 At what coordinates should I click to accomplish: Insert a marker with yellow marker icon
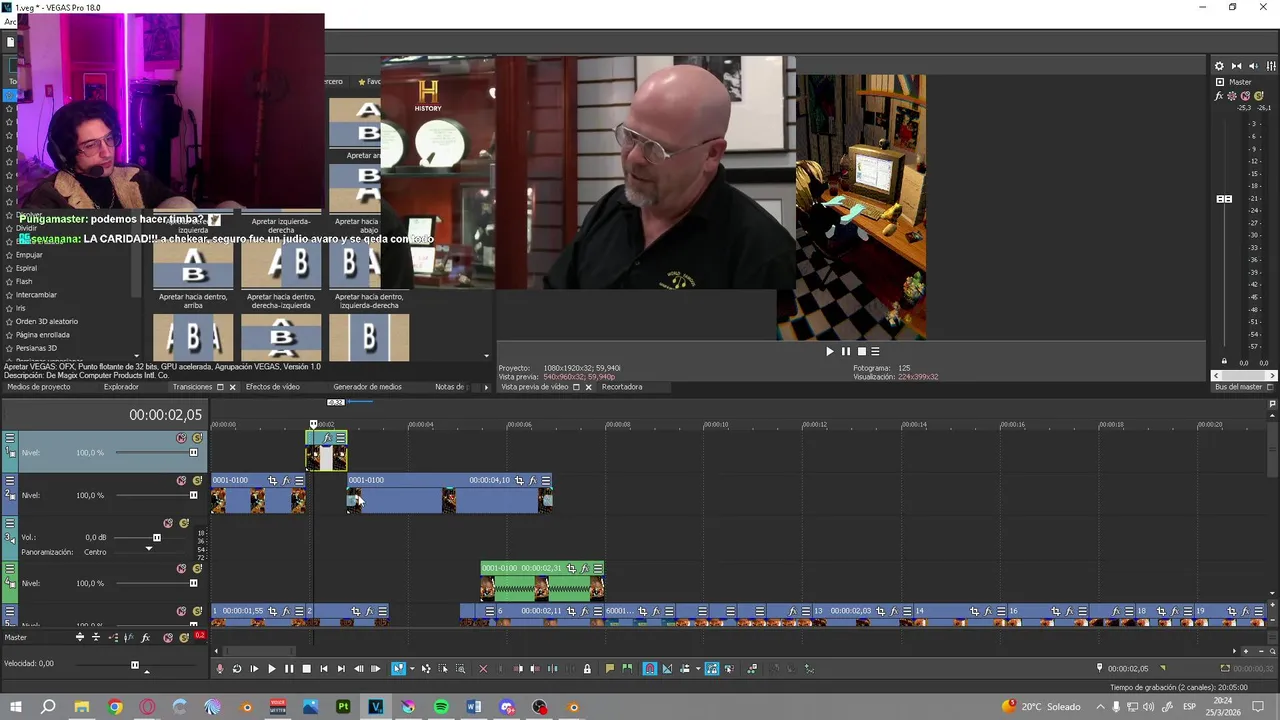pos(609,669)
